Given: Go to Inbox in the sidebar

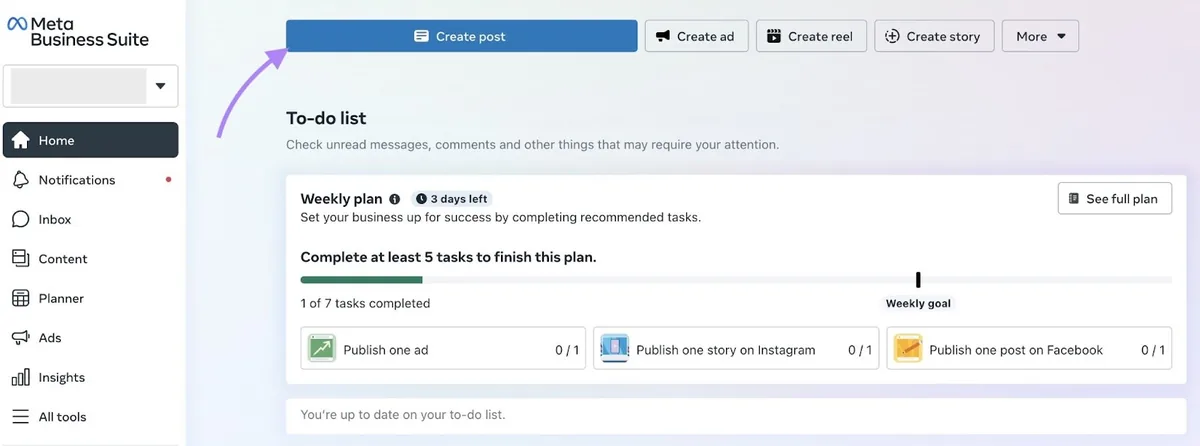Looking at the screenshot, I should [91, 219].
